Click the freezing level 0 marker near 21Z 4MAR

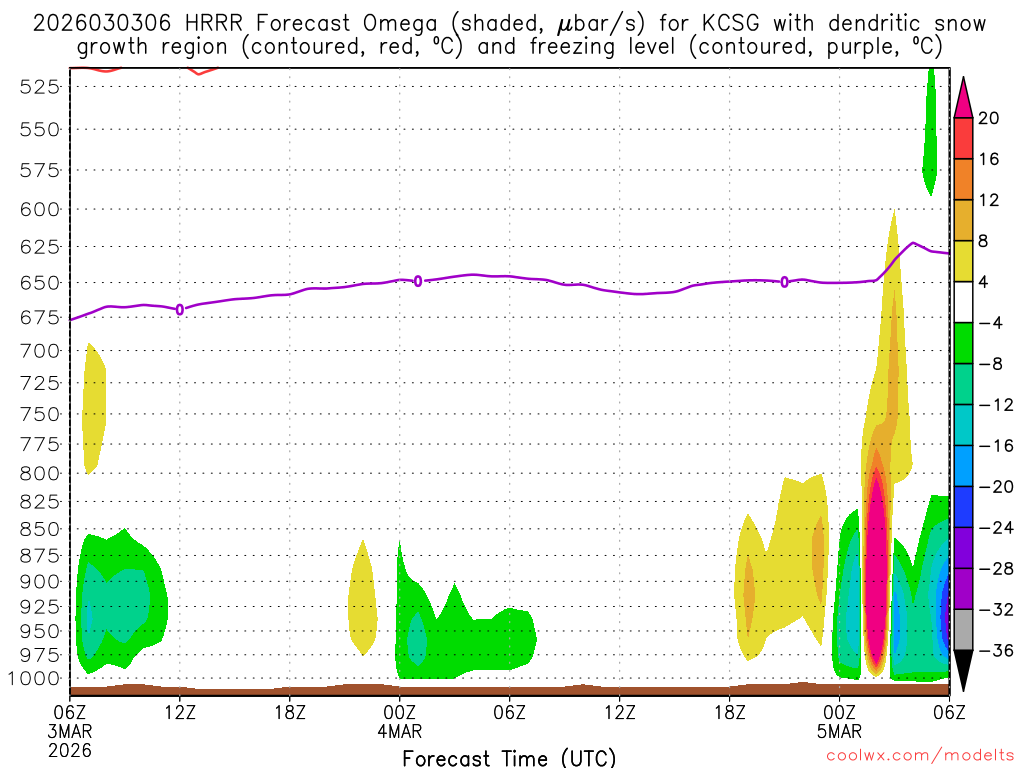(784, 282)
